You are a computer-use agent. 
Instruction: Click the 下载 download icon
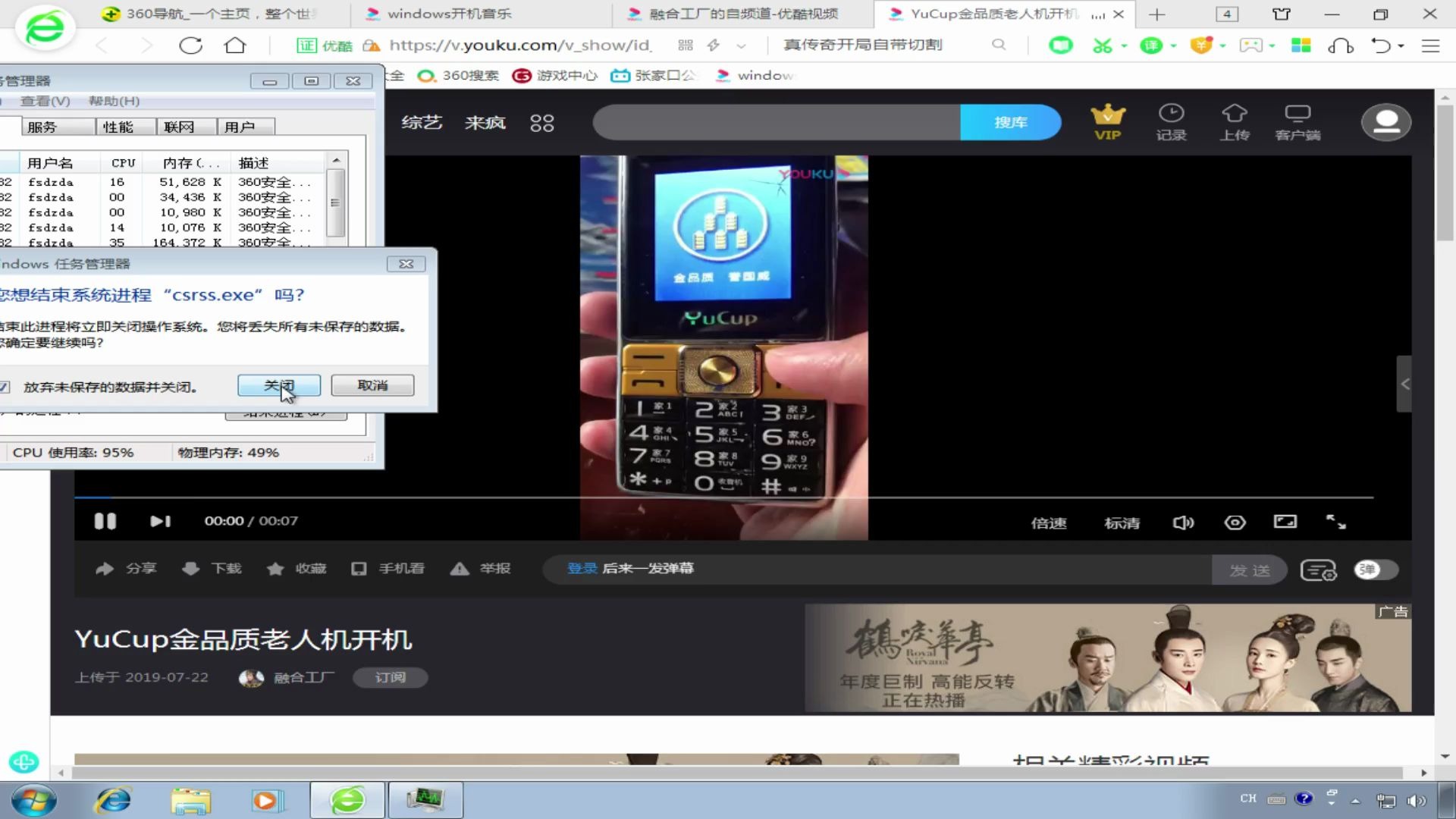tap(191, 569)
